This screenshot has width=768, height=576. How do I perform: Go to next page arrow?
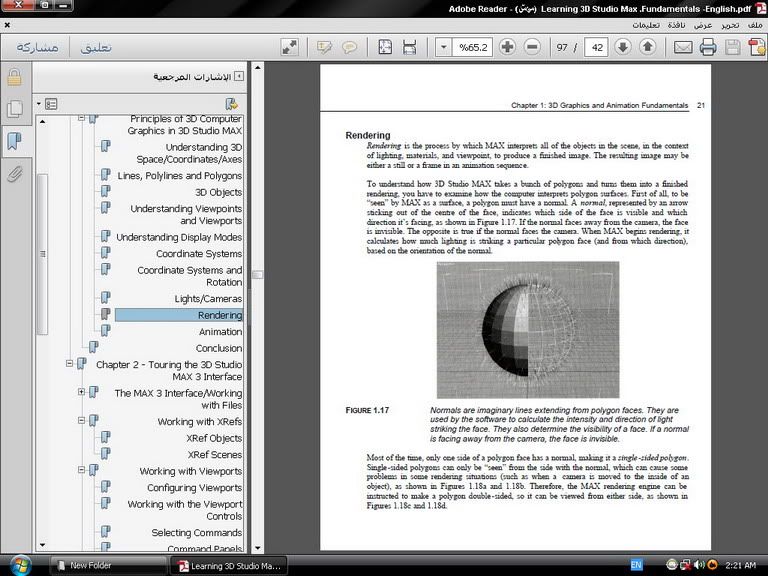point(623,47)
